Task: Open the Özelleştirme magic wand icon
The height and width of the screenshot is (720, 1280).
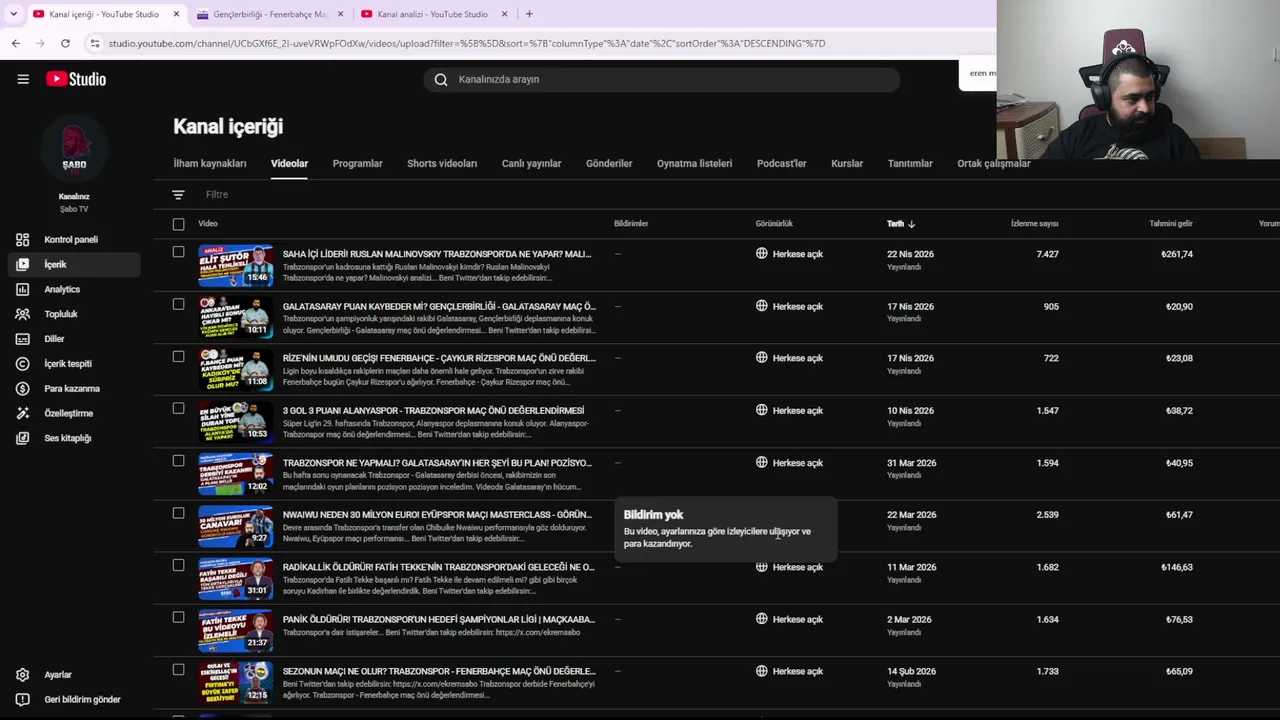Action: coord(22,413)
